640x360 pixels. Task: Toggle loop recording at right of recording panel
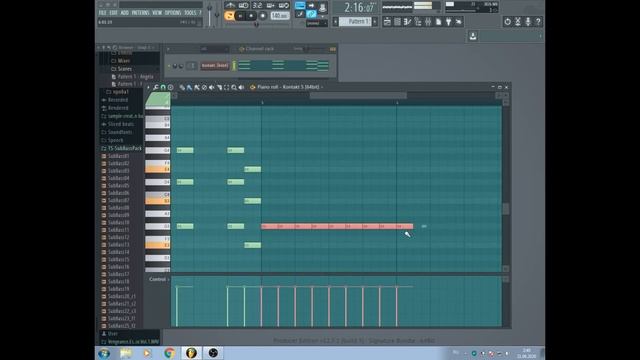click(284, 5)
